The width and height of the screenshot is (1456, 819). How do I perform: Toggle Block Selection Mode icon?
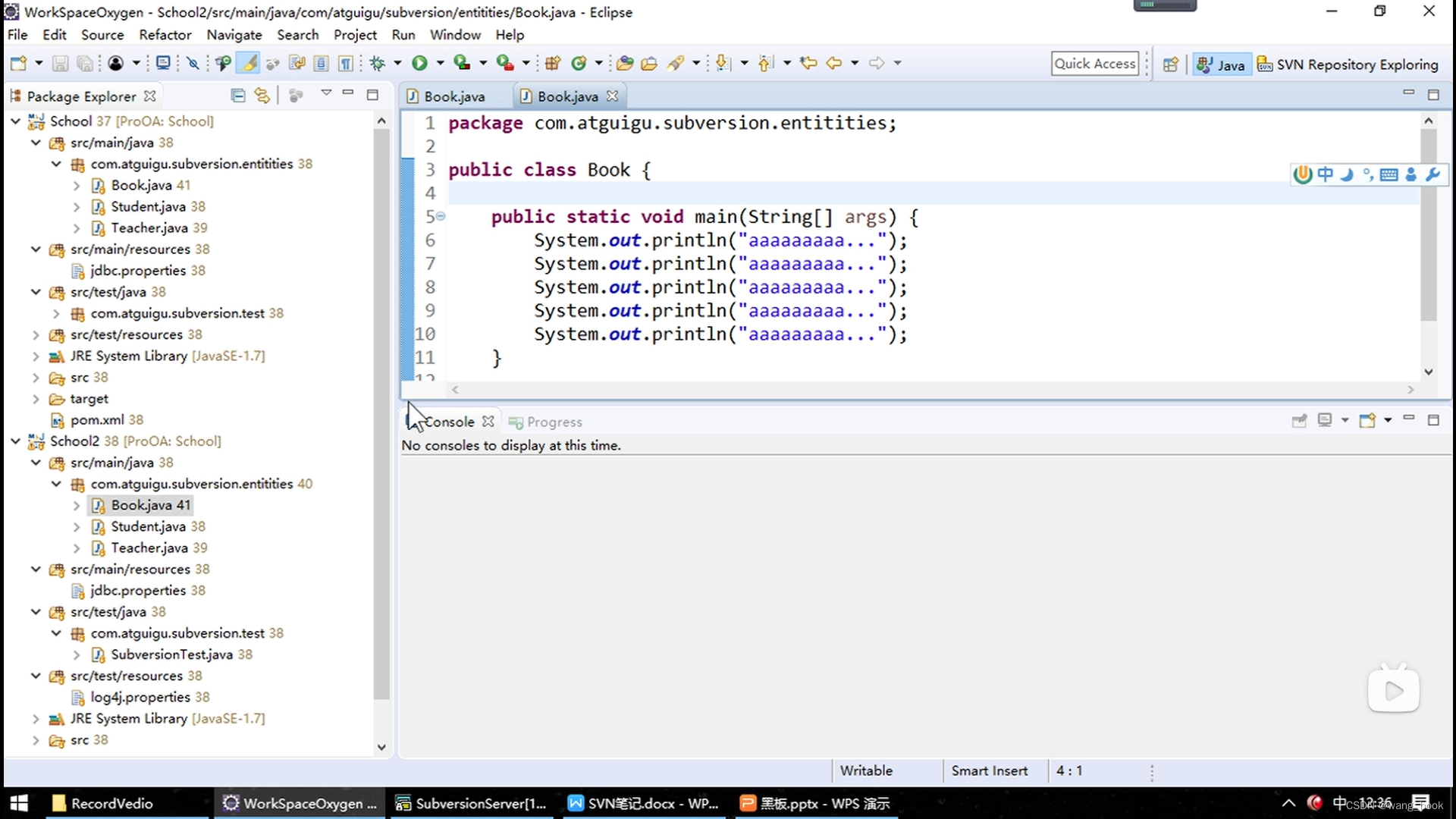point(322,64)
